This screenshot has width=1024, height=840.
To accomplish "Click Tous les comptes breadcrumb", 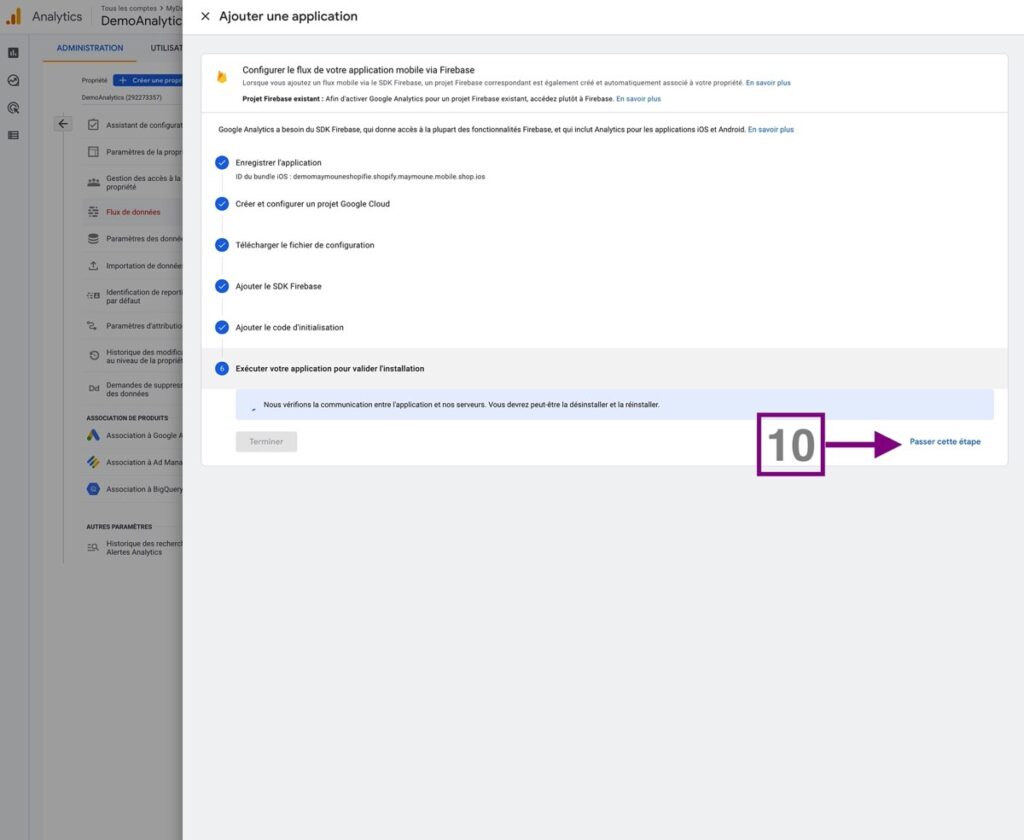I will coord(129,8).
